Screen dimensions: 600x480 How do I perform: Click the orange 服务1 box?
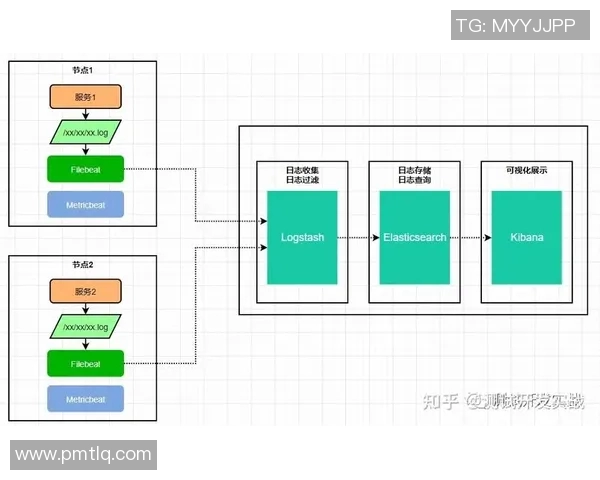click(86, 97)
